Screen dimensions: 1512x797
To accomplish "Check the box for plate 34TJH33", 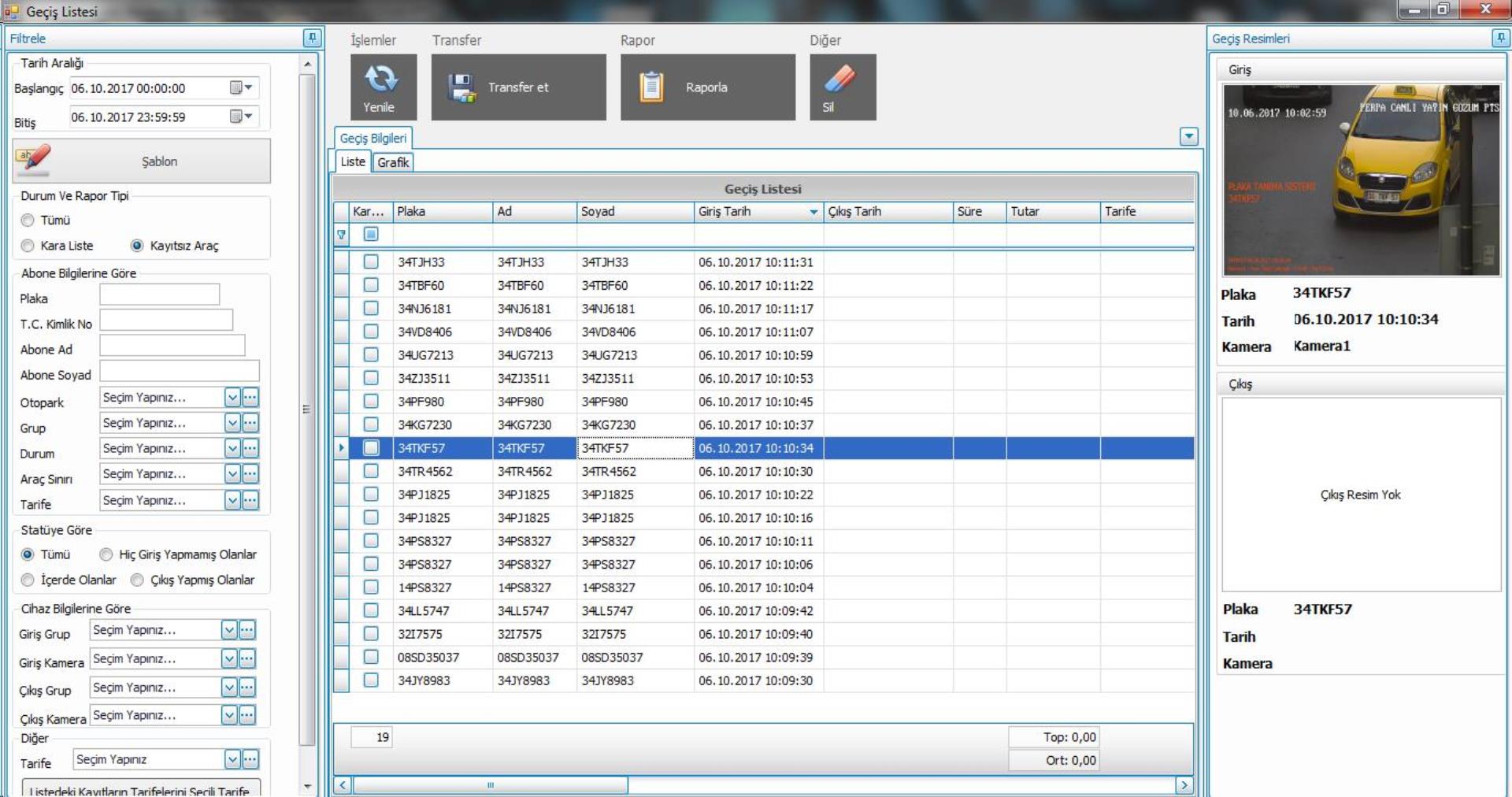I will tap(371, 262).
